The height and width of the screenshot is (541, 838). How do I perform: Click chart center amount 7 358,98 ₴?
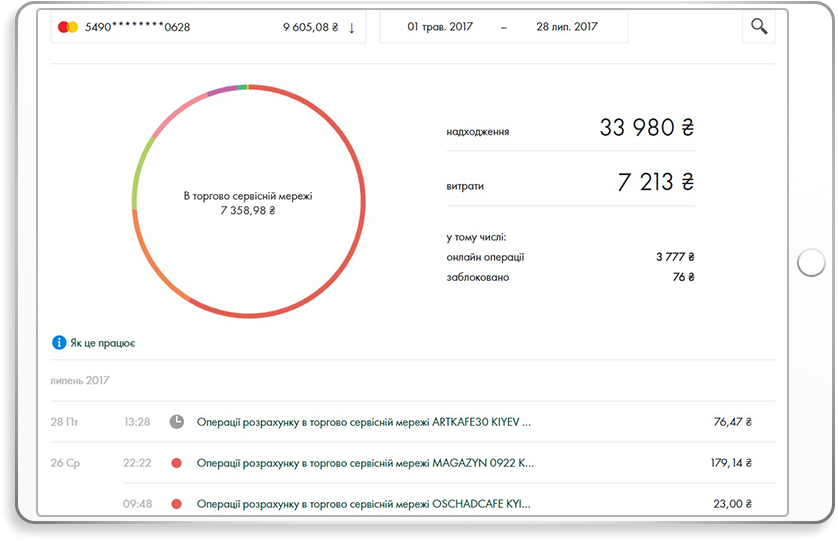click(248, 211)
